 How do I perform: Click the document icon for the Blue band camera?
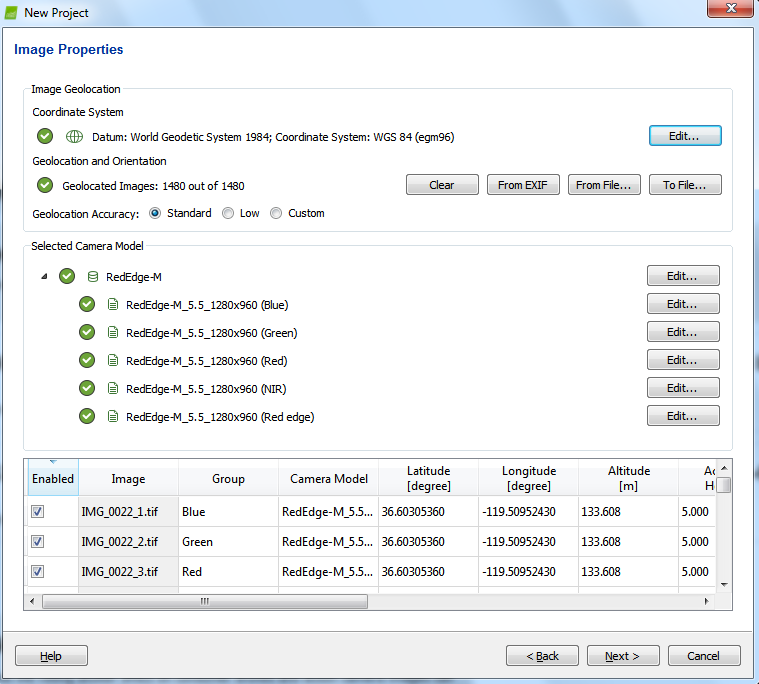(113, 304)
